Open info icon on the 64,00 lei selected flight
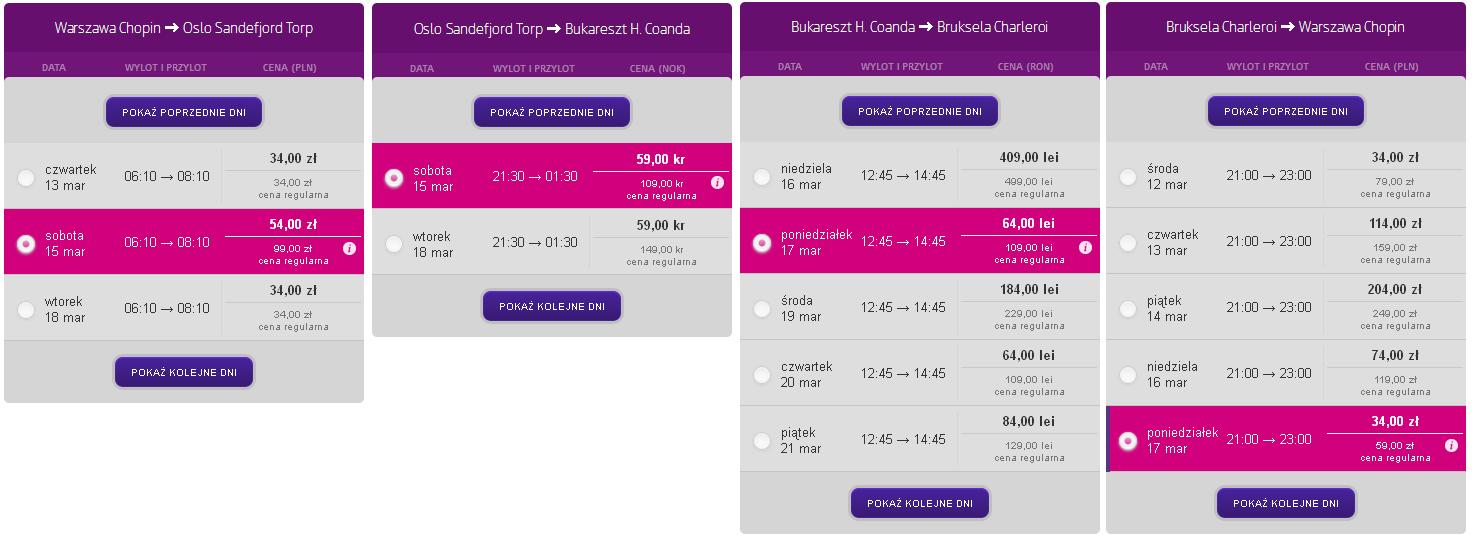Image resolution: width=1472 pixels, height=542 pixels. [x=1085, y=247]
